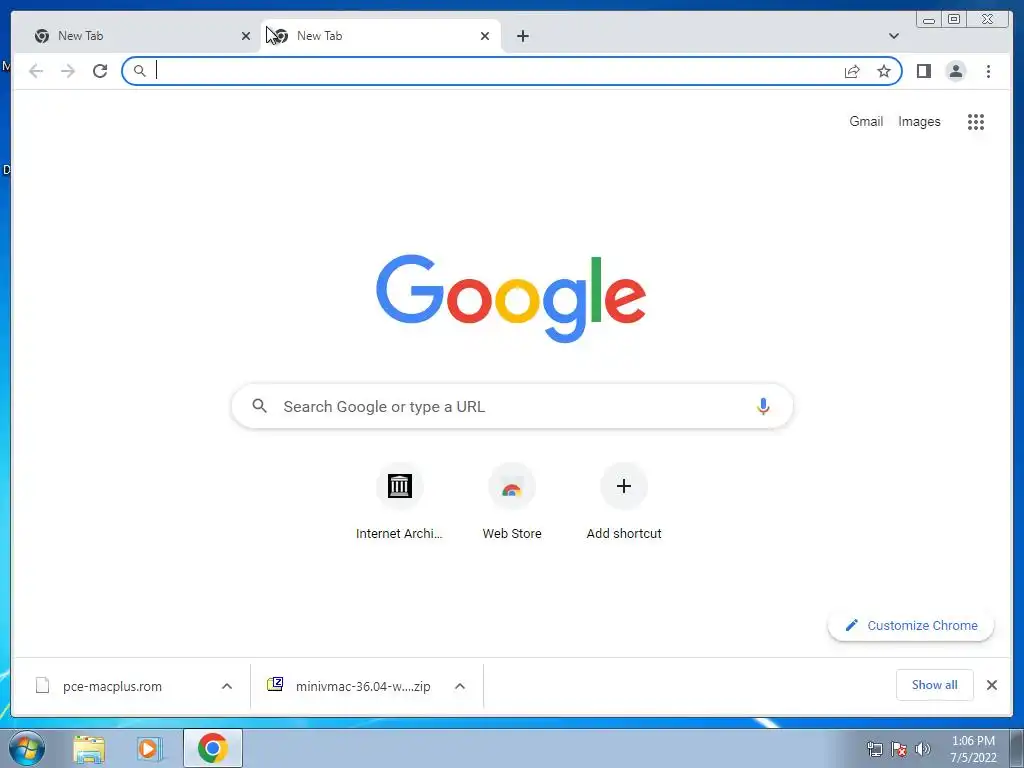Click the Google logo
Viewport: 1024px width, 768px height.
[511, 298]
